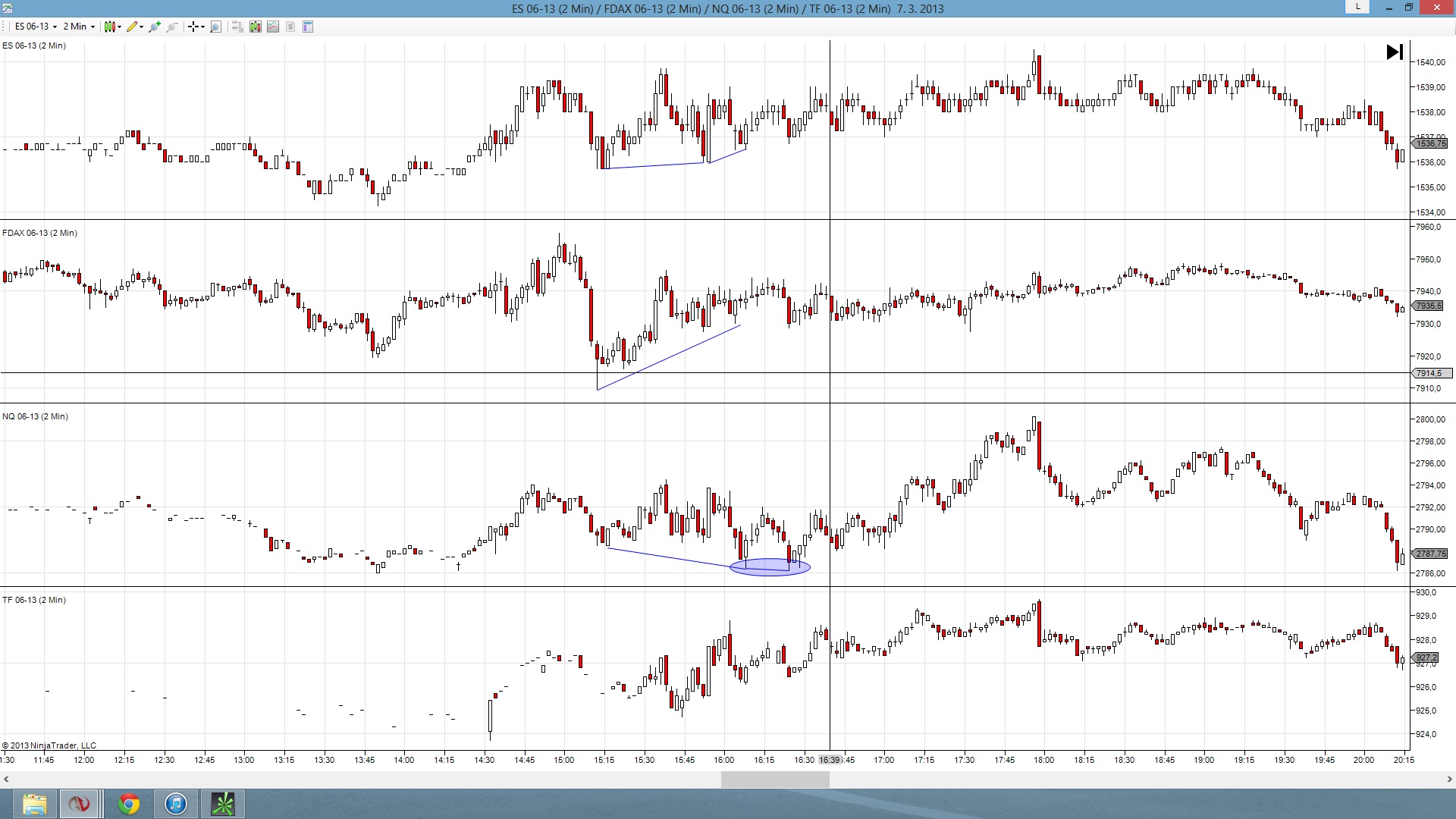The image size is (1456, 819).
Task: Click the scrollbar left arrow
Action: (x=6, y=779)
